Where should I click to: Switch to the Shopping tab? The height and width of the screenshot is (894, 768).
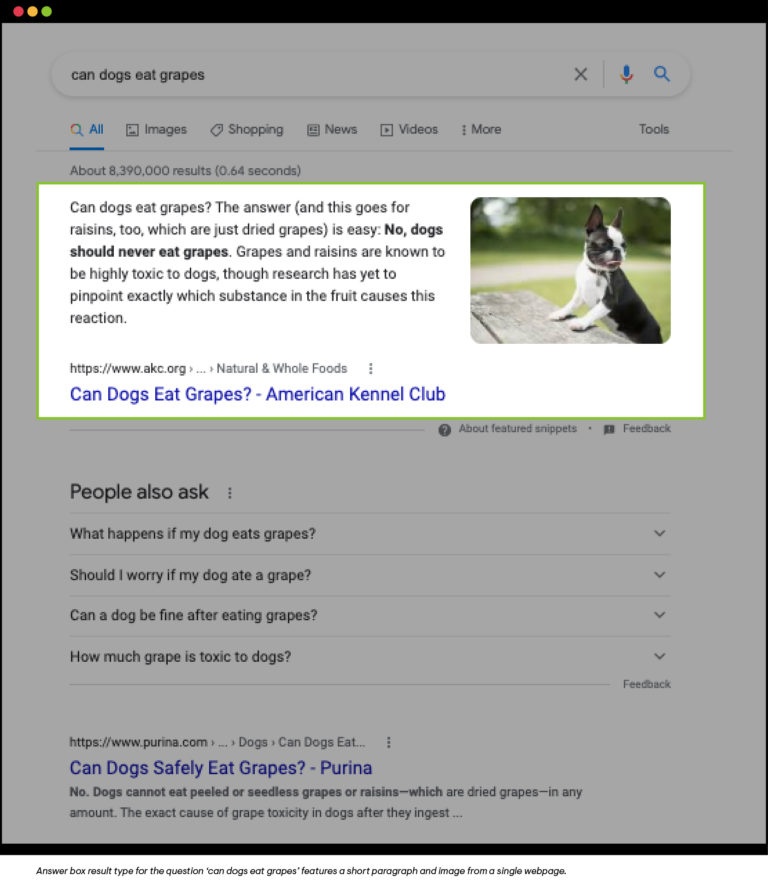[247, 130]
